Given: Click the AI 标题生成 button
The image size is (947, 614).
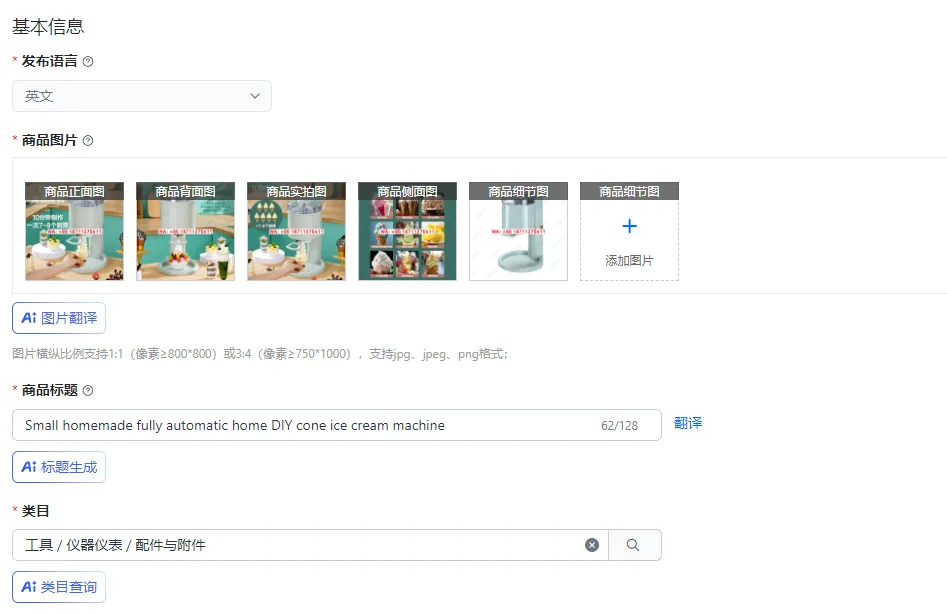Looking at the screenshot, I should pos(59,467).
